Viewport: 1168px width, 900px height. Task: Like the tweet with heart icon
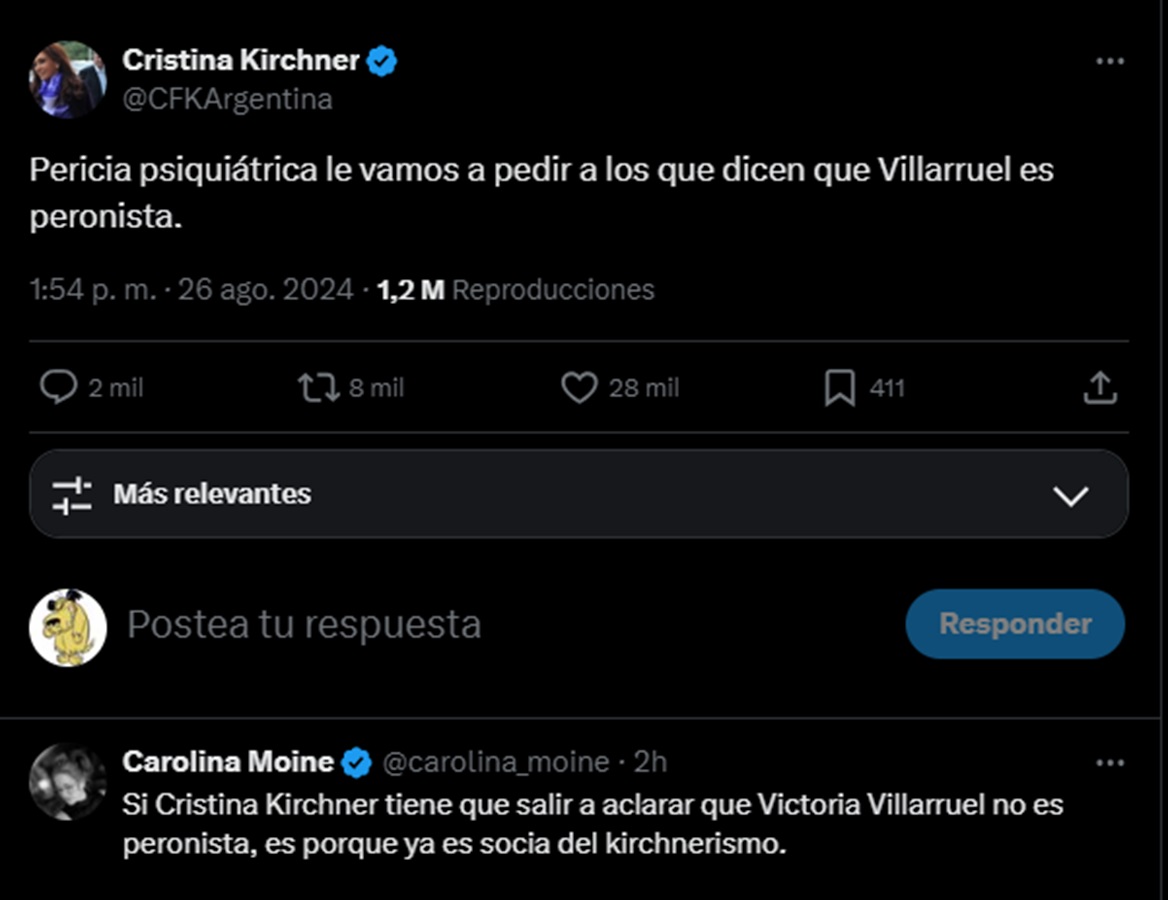click(x=579, y=387)
